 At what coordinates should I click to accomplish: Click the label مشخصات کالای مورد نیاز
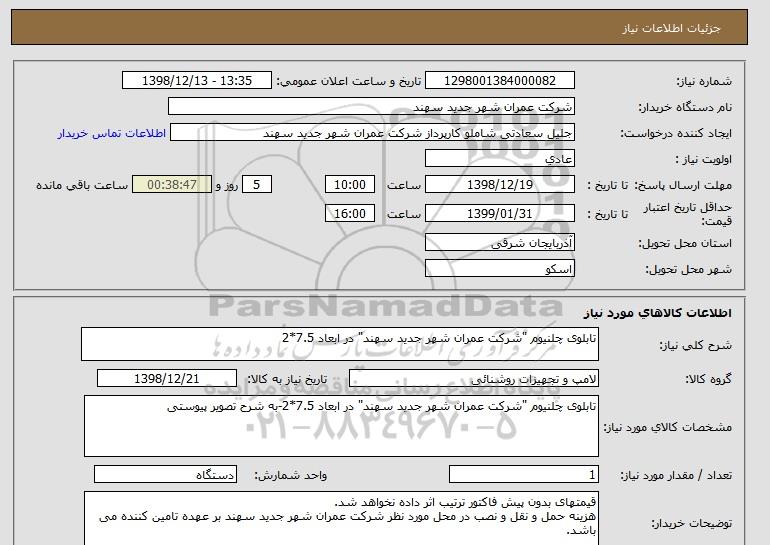click(668, 427)
